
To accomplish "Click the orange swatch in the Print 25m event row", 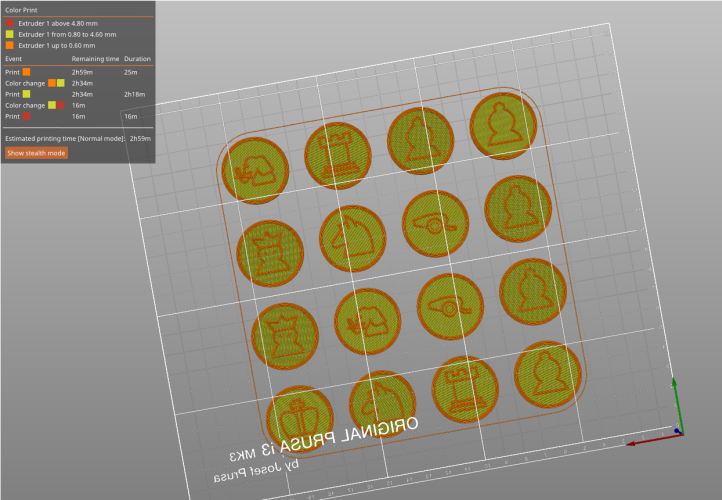I will pyautogui.click(x=27, y=72).
